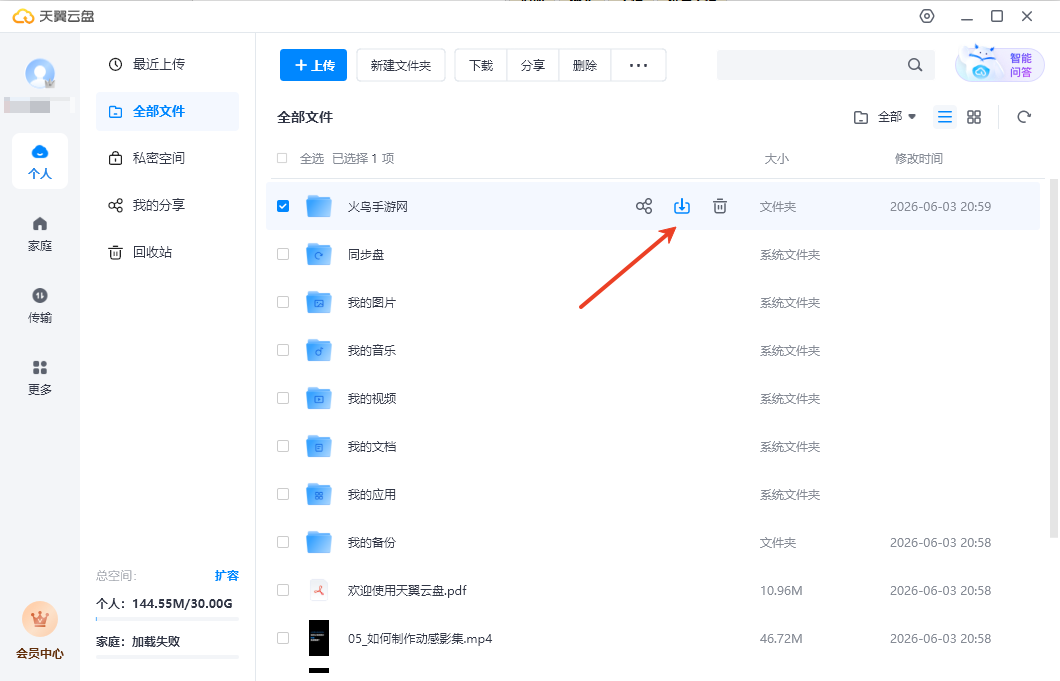Click the 删除 toolbar button
Image resolution: width=1060 pixels, height=681 pixels.
(x=585, y=65)
